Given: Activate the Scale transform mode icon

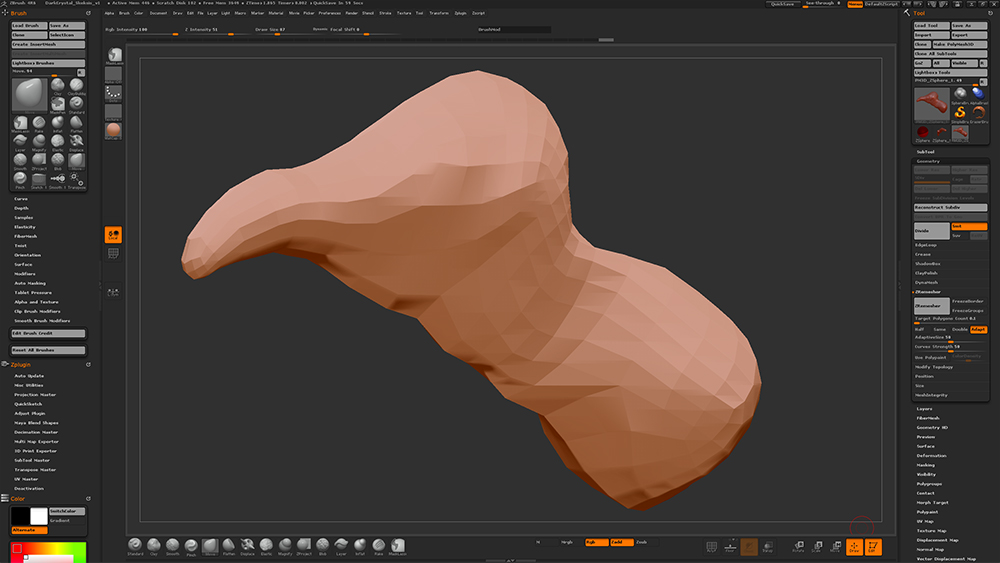Looking at the screenshot, I should tap(817, 546).
